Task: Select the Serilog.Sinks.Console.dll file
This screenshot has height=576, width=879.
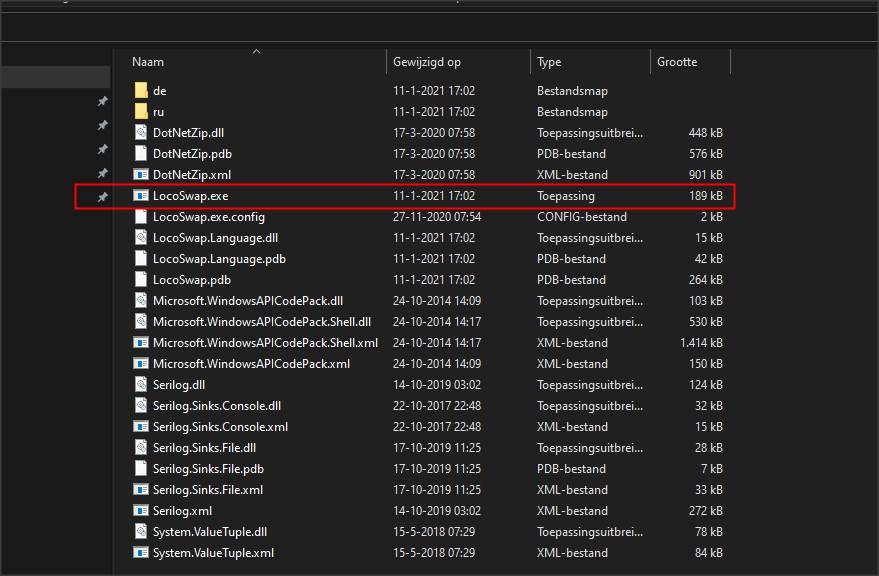Action: 216,406
